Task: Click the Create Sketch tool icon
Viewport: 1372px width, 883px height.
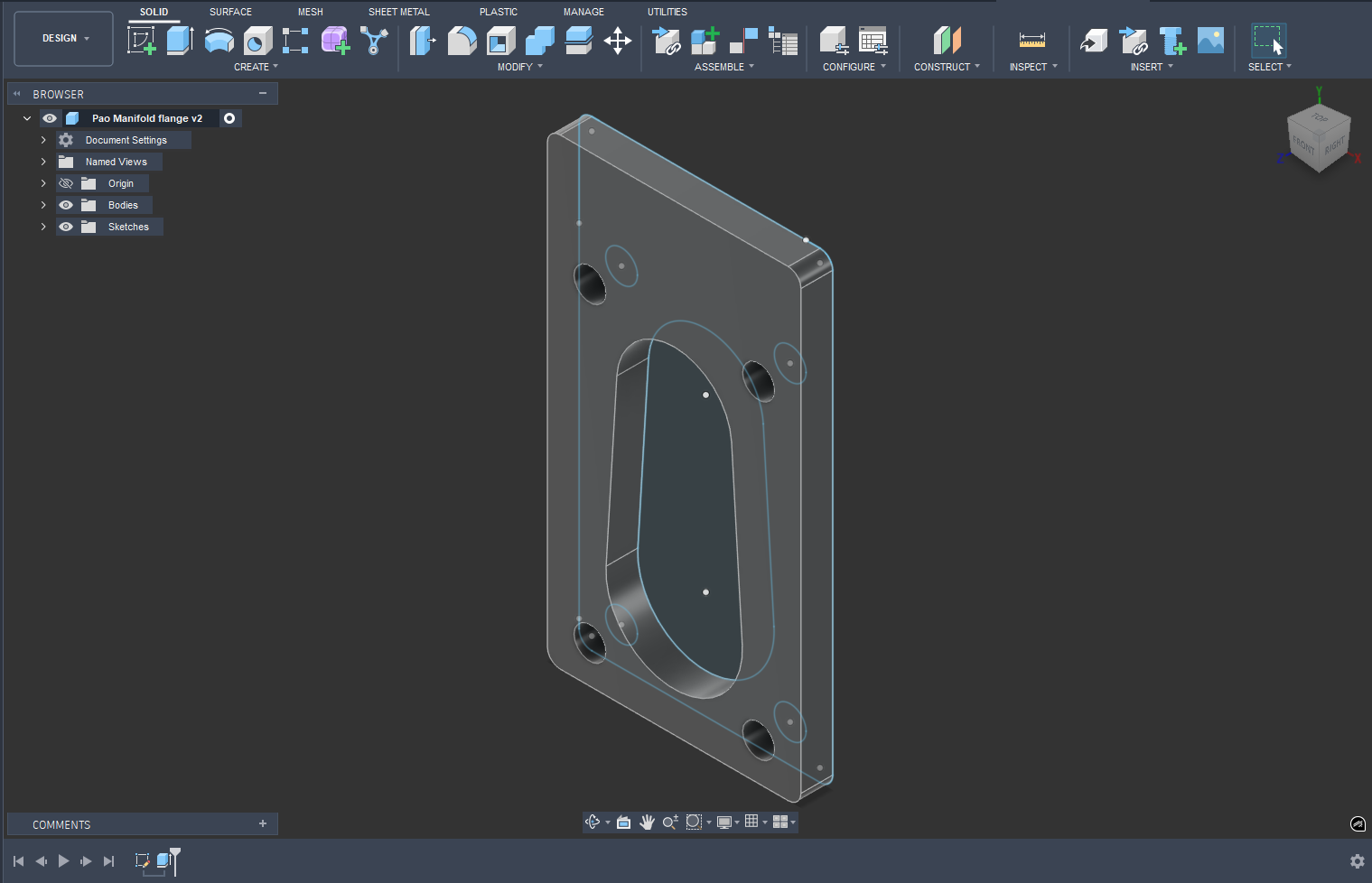Action: 141,41
